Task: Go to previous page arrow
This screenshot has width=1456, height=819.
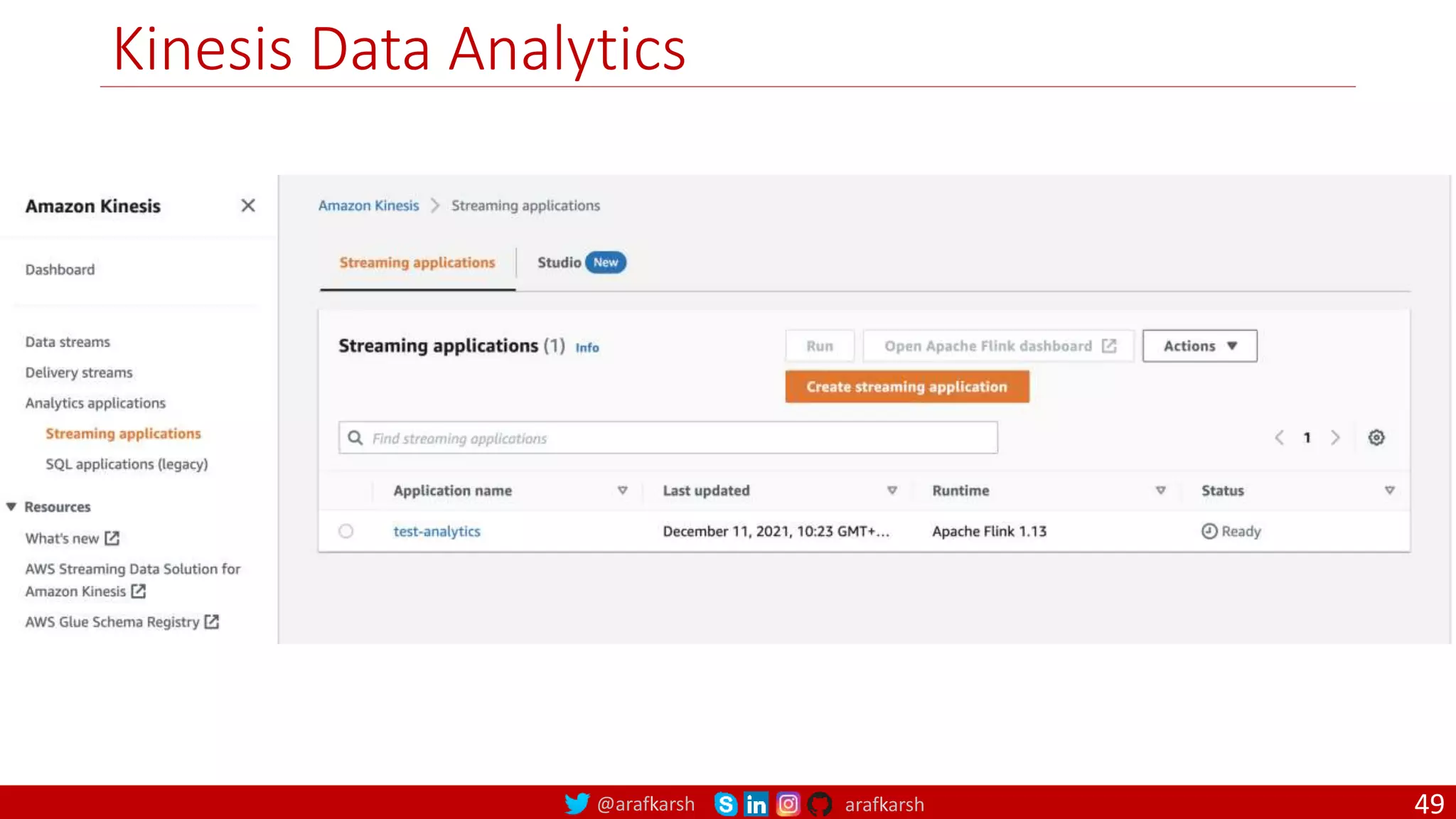Action: 1279,437
